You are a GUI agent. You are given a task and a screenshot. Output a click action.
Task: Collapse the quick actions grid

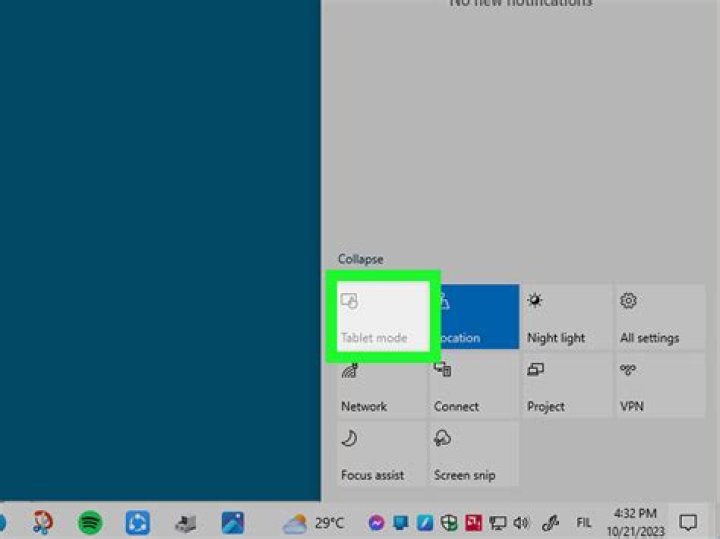point(360,259)
